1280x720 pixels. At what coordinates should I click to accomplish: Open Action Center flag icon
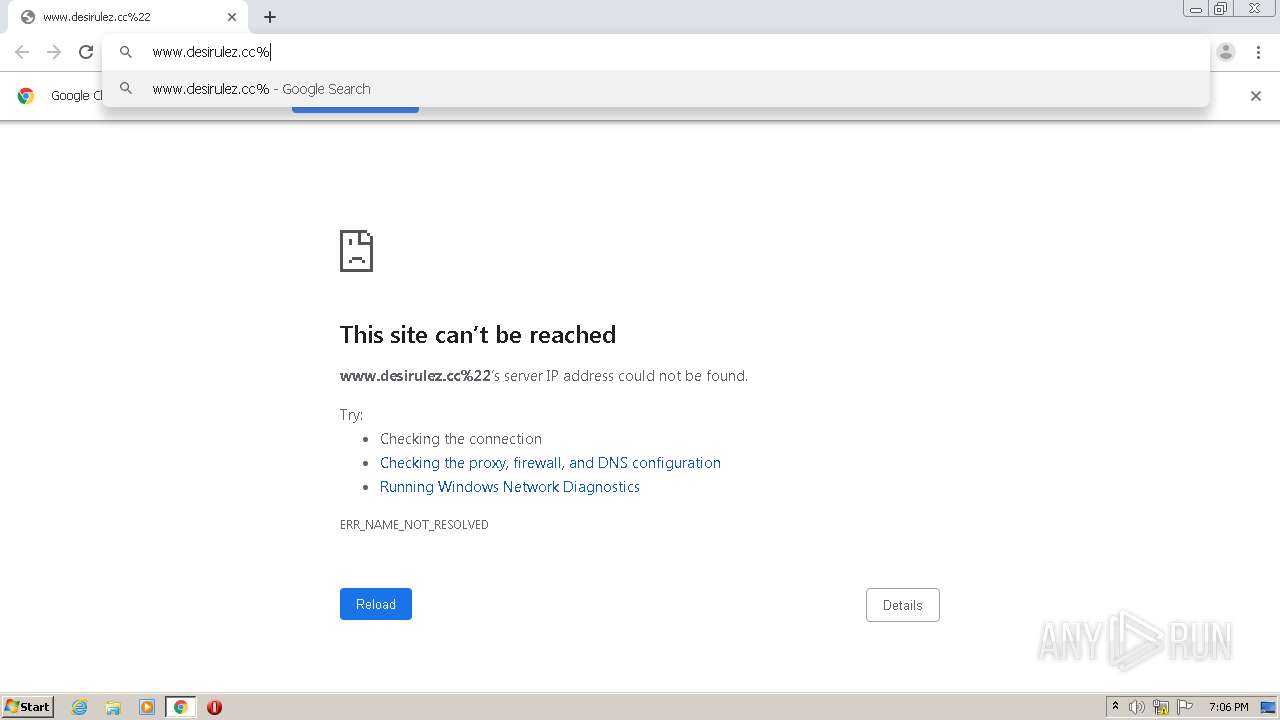(x=1185, y=707)
